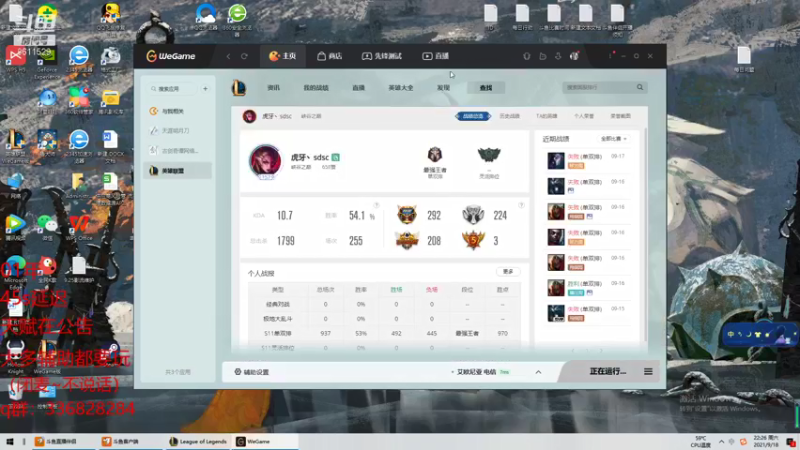The image size is (800, 450).
Task: Click the WeGame taskbar button
Action: 265,442
